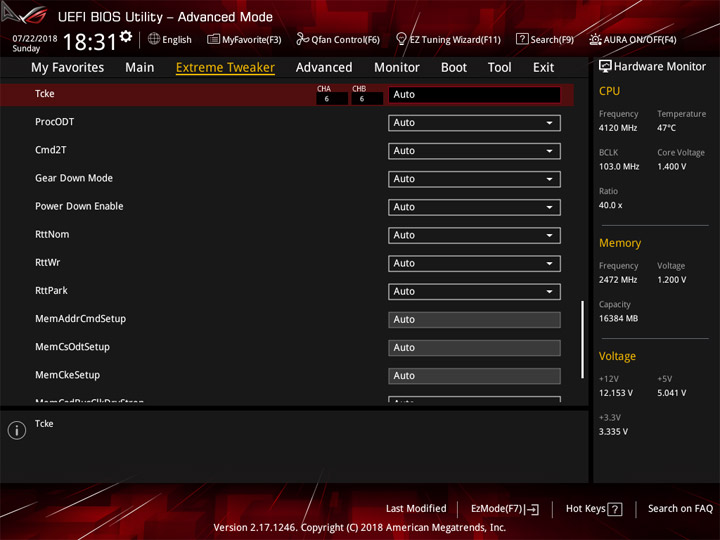Switch to the My Favorites tab
720x540 pixels.
68,68
